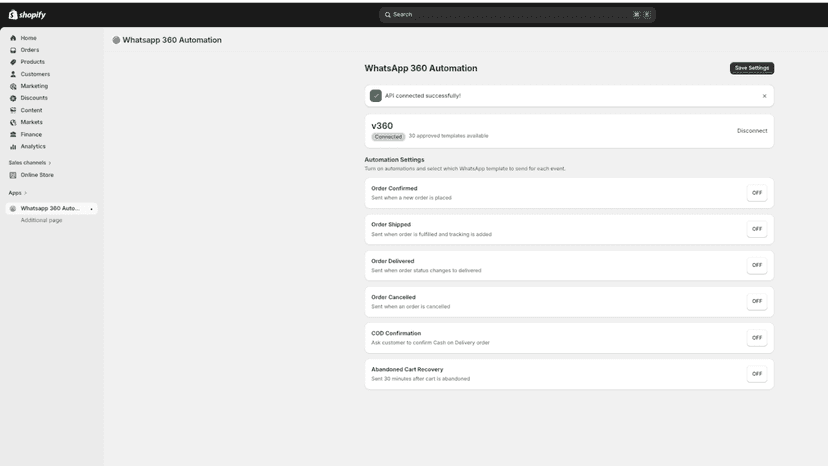828x466 pixels.
Task: Open Additional page sub-item
Action: pos(41,220)
